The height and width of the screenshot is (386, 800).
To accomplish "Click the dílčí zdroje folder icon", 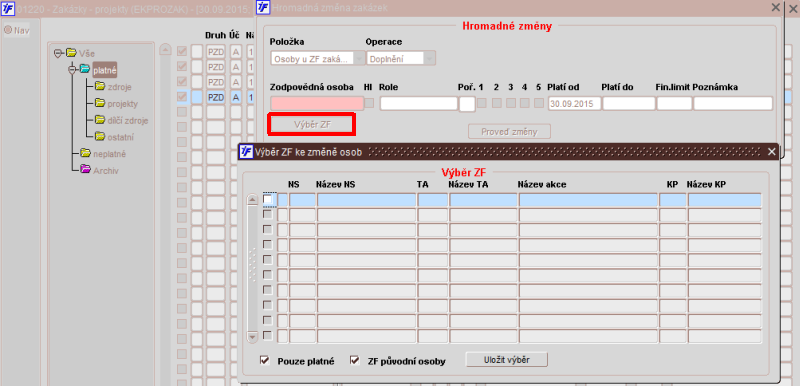I will (99, 120).
